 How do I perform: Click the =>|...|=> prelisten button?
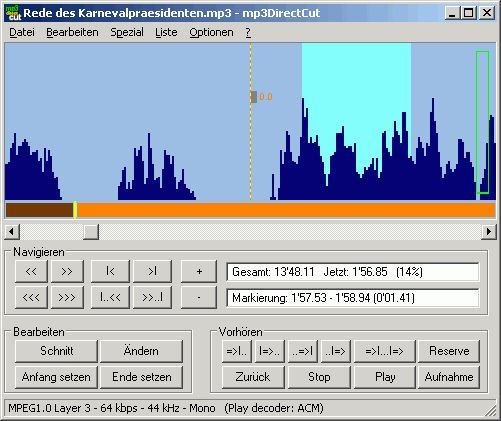[385, 351]
